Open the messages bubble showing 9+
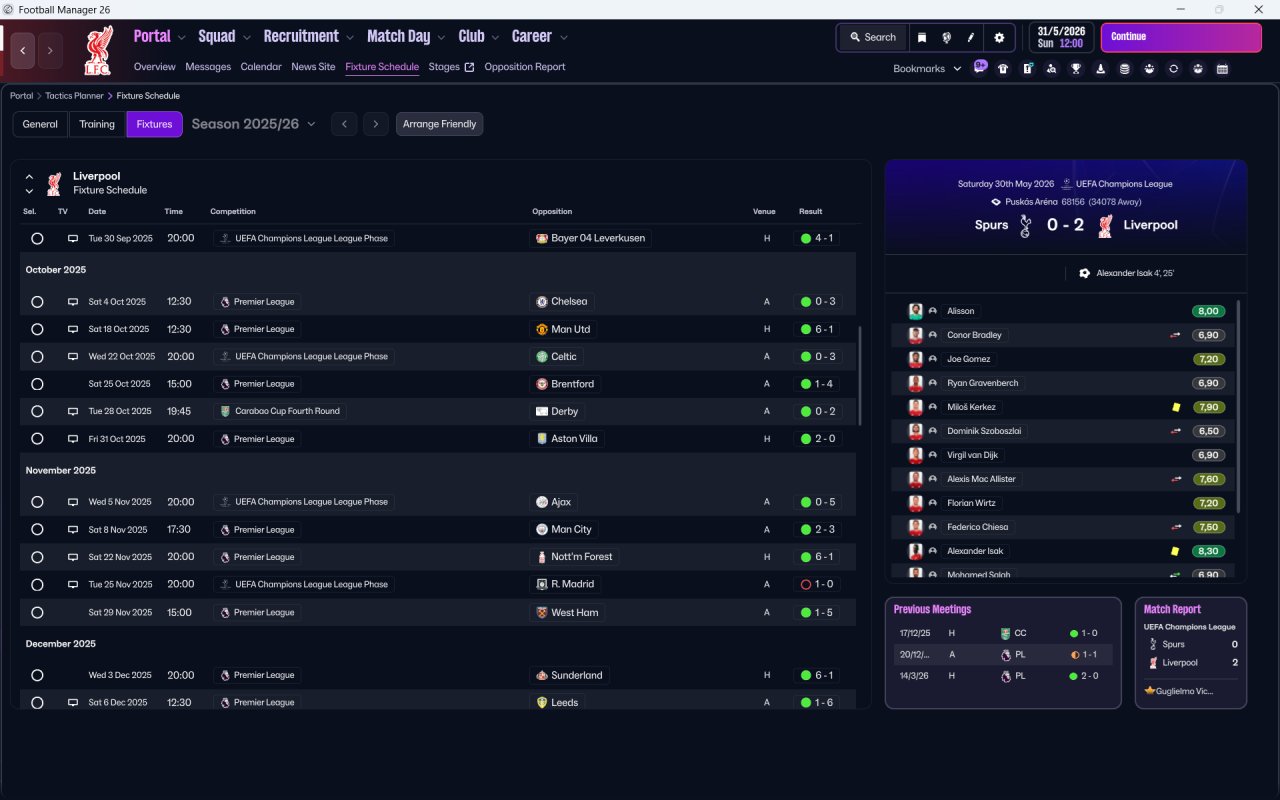The image size is (1280, 800). coord(980,68)
